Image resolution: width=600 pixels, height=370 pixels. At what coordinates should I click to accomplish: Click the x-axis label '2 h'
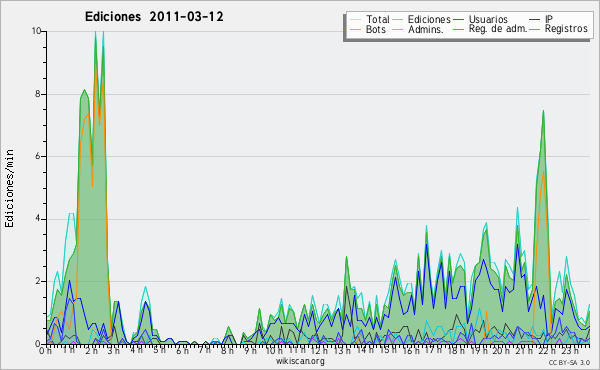91,350
